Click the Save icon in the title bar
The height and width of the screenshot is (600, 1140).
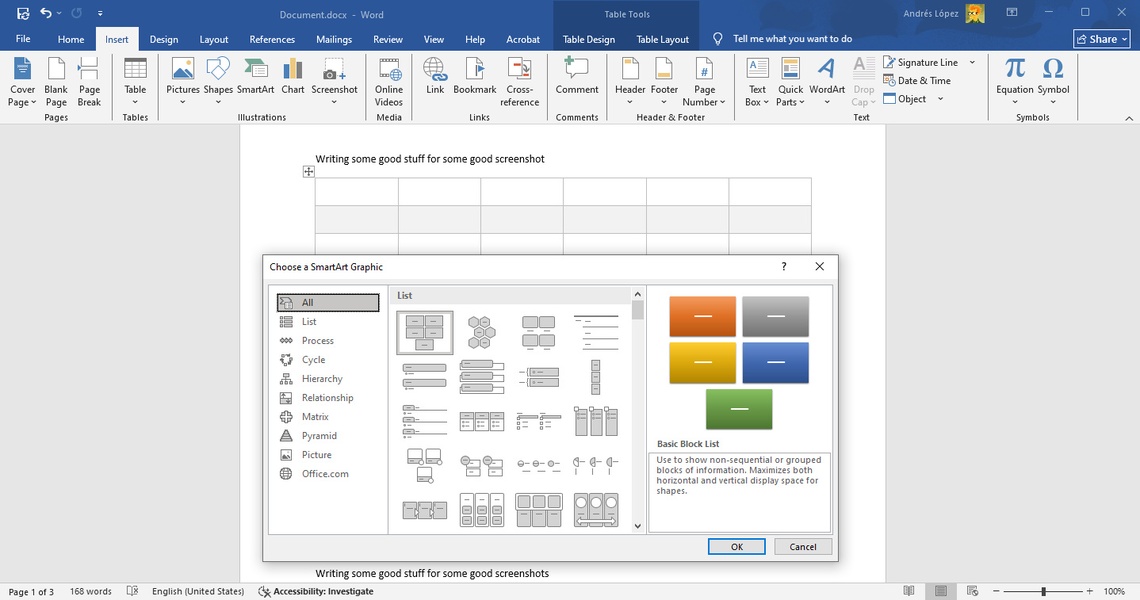[x=23, y=13]
